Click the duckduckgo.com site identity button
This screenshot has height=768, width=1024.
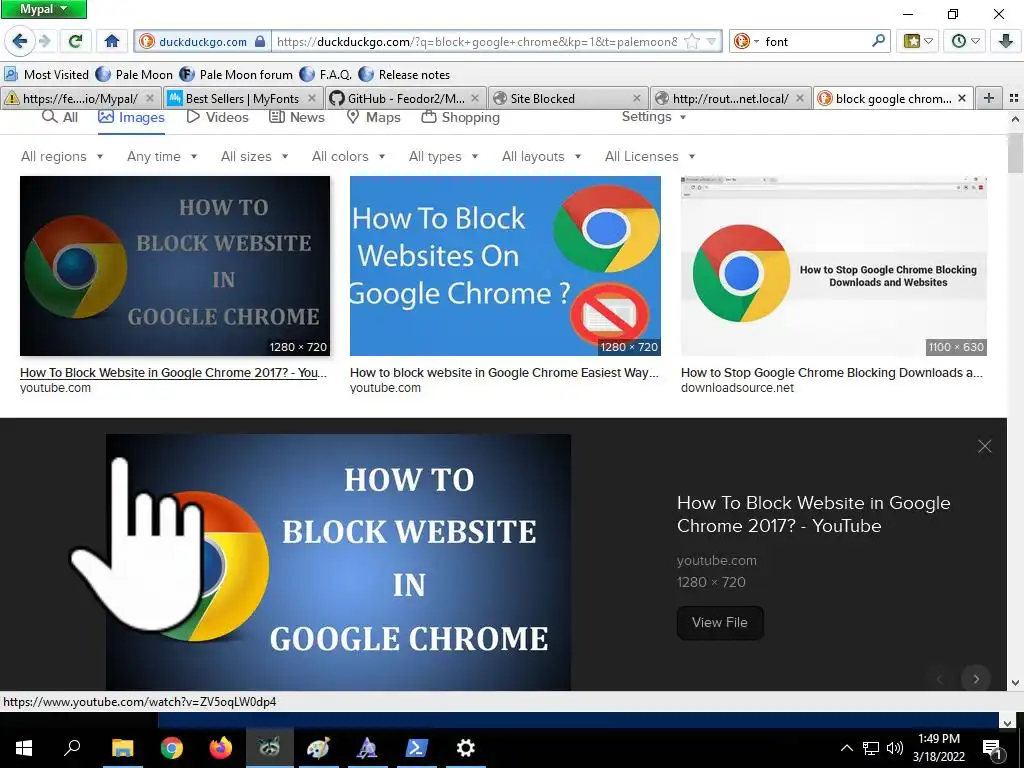(x=202, y=42)
